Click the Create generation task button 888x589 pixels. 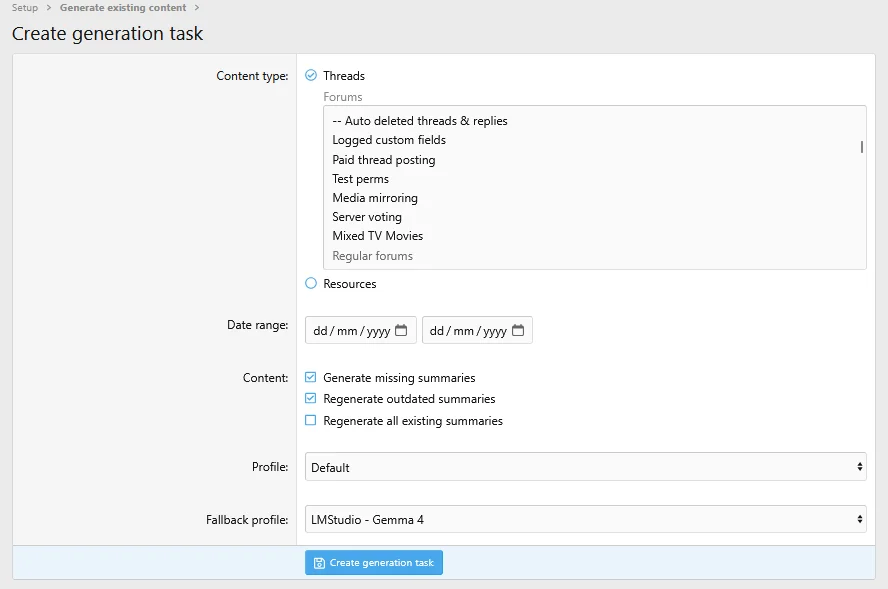point(374,562)
